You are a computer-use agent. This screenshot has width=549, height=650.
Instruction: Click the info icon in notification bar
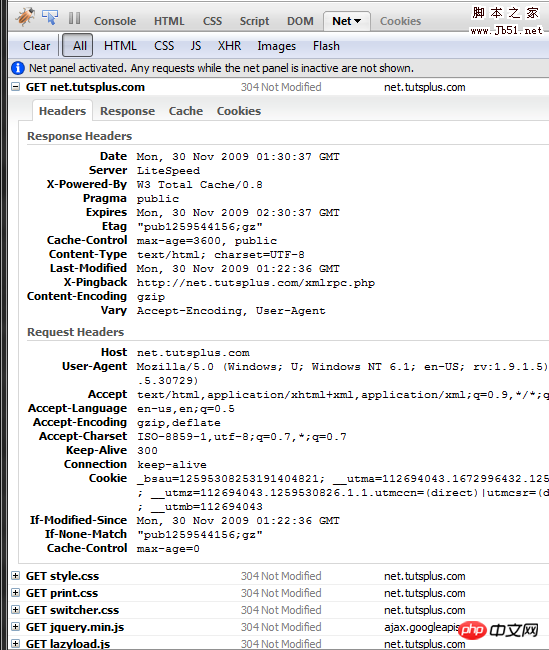[18, 68]
